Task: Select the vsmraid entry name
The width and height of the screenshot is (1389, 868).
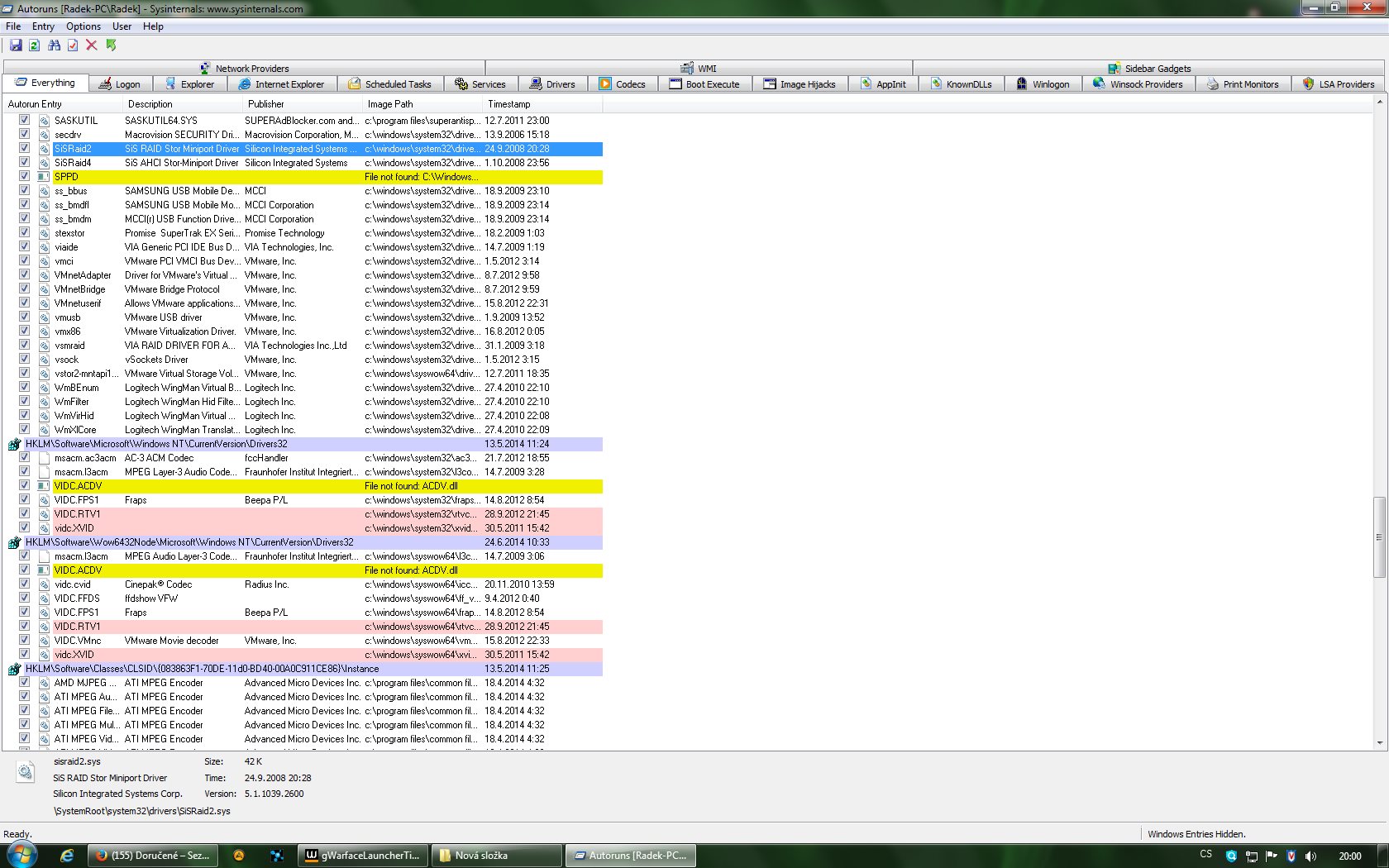Action: [69, 346]
